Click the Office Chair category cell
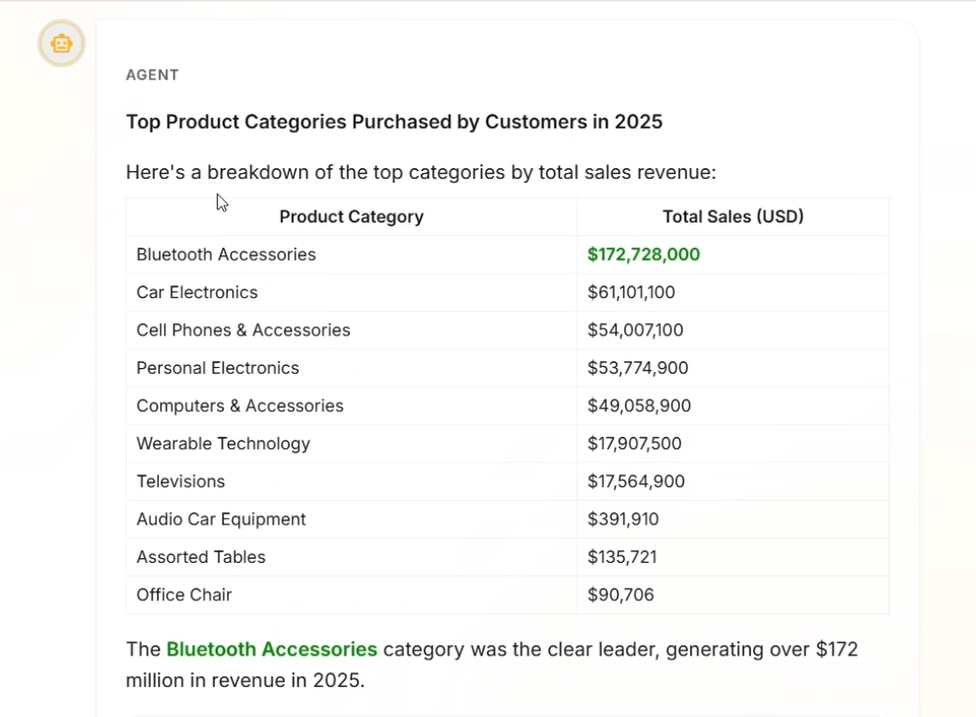This screenshot has height=717, width=976. coord(351,595)
